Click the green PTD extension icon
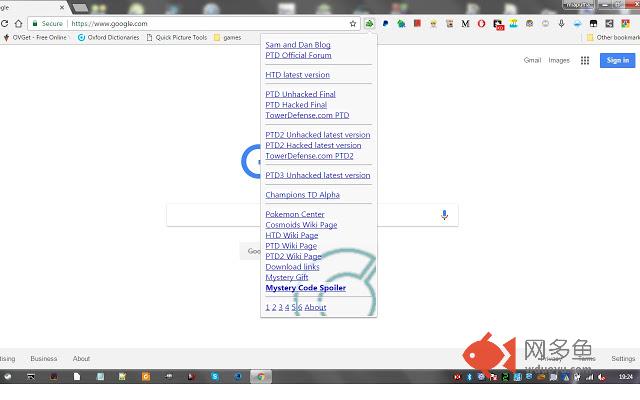This screenshot has width=640, height=400. [x=369, y=24]
